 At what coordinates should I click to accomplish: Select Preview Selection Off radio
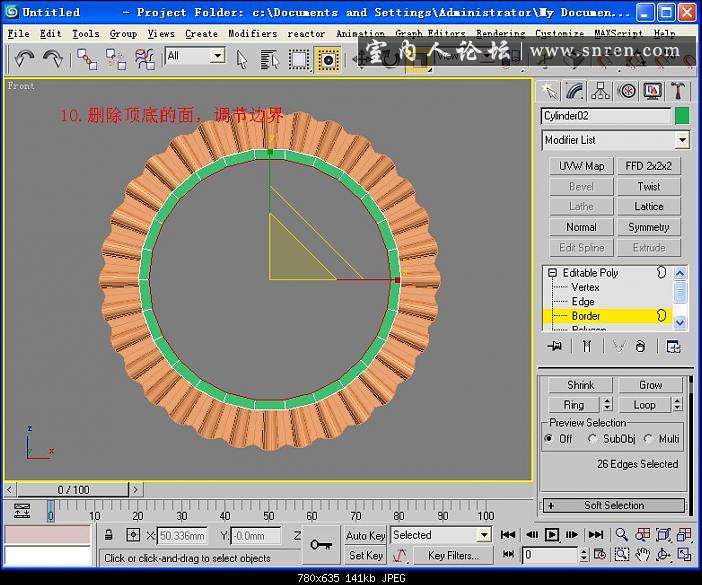(x=549, y=439)
